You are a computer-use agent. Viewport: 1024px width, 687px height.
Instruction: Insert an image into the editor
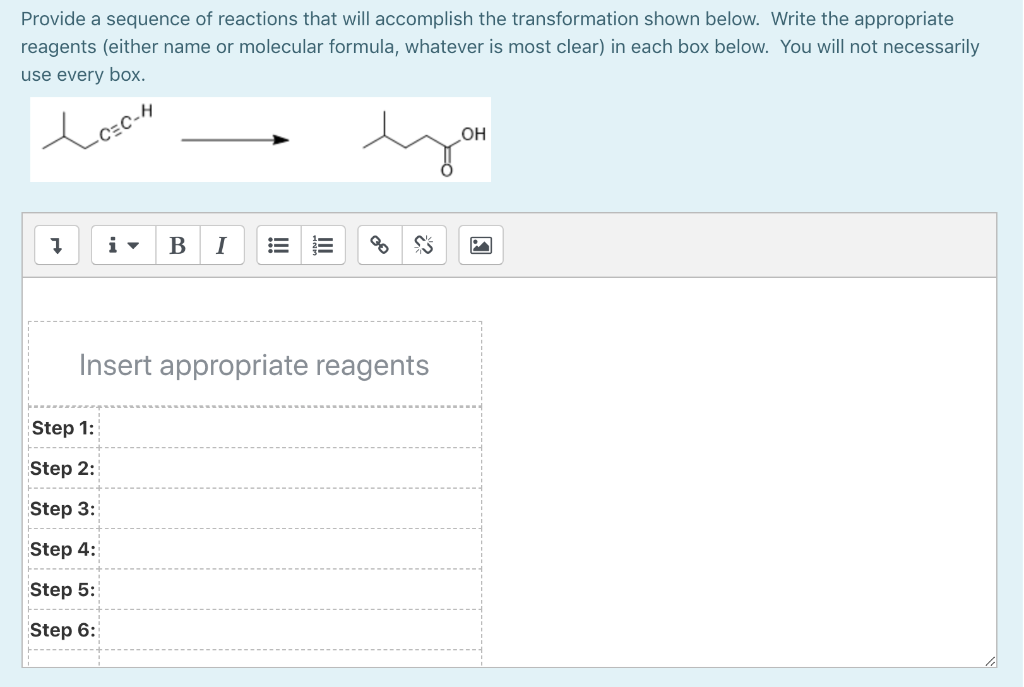pos(480,245)
